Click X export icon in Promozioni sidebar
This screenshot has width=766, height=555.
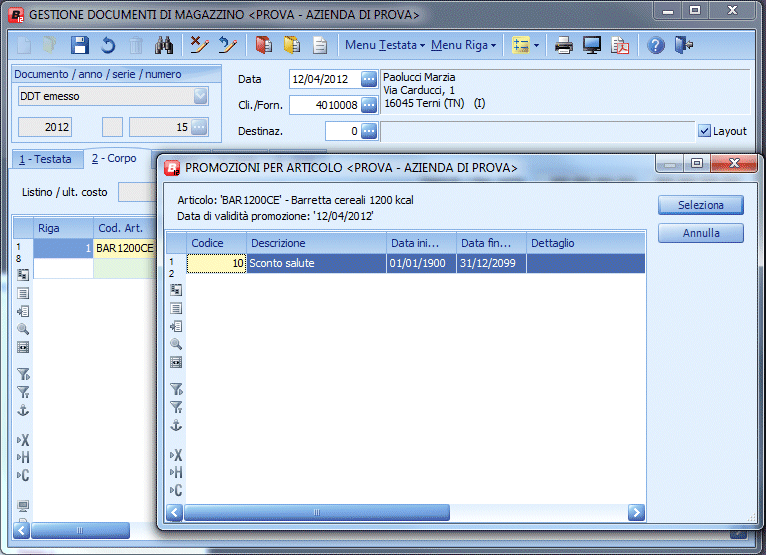[x=176, y=455]
